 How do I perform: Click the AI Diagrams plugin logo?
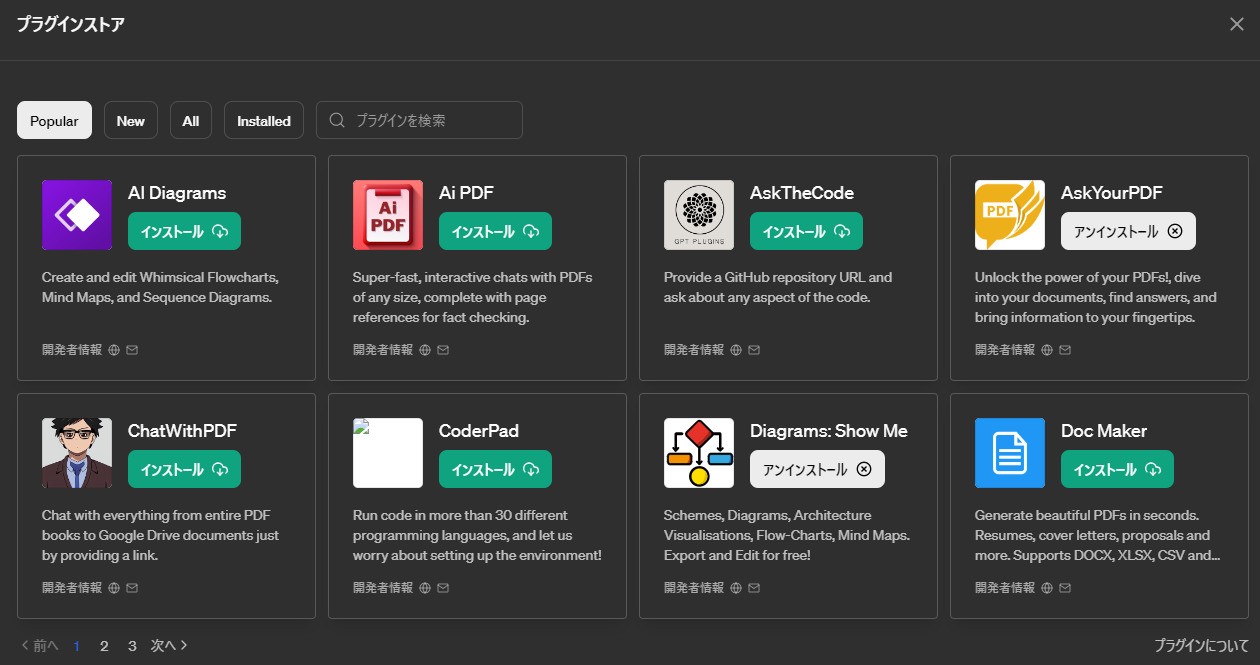tap(77, 215)
